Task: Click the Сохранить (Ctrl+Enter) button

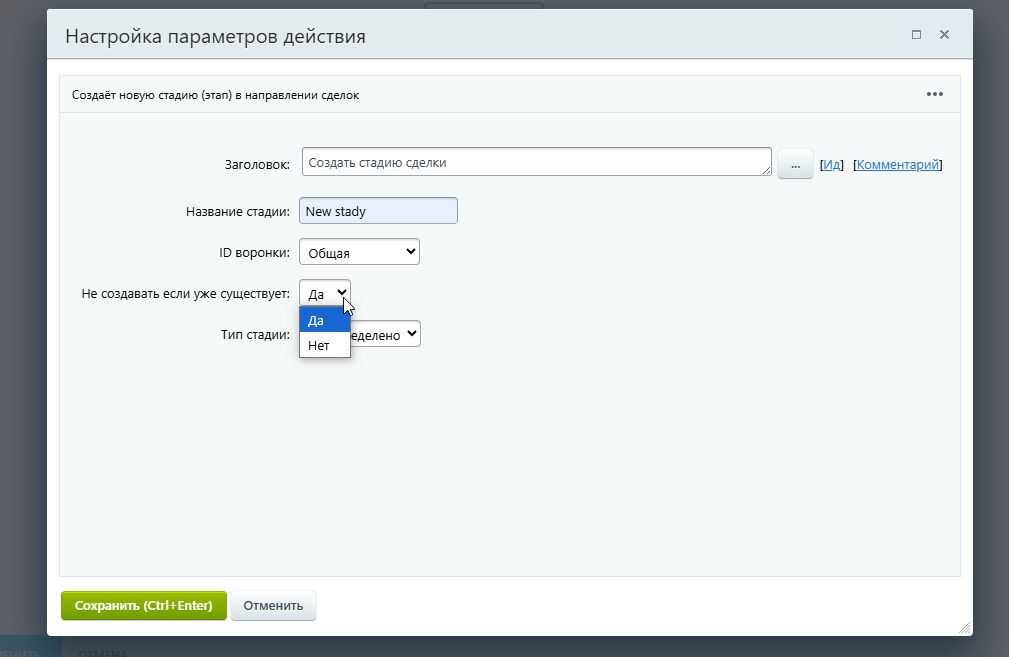Action: click(143, 605)
